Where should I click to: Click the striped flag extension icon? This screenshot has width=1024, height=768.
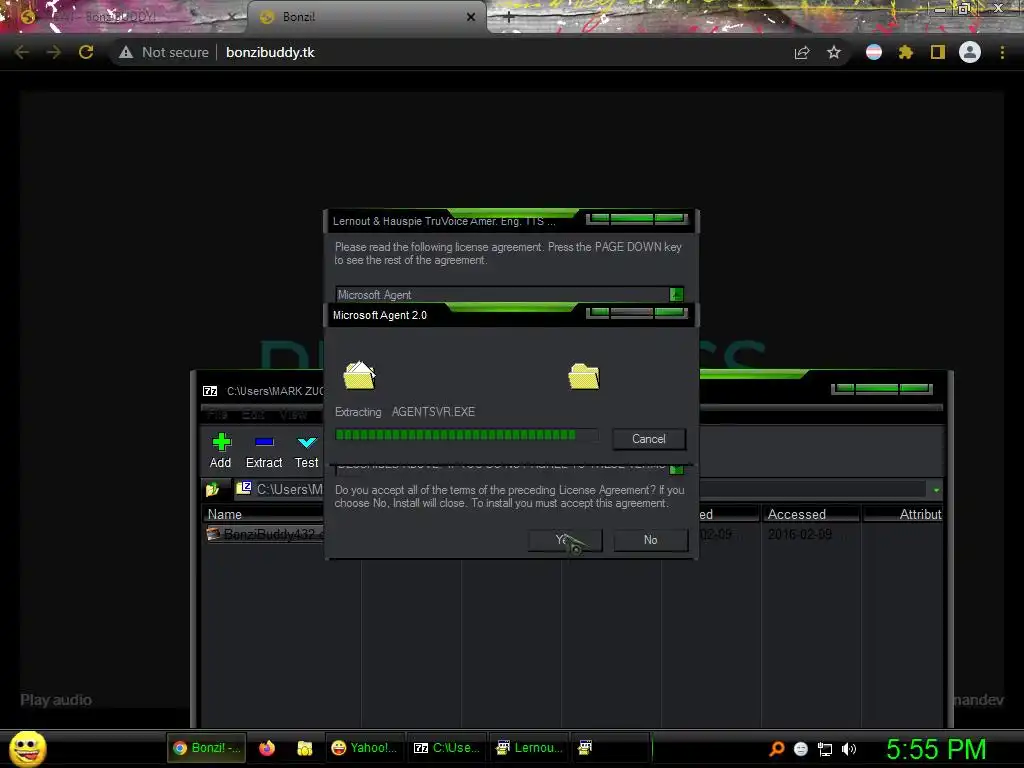coord(874,52)
